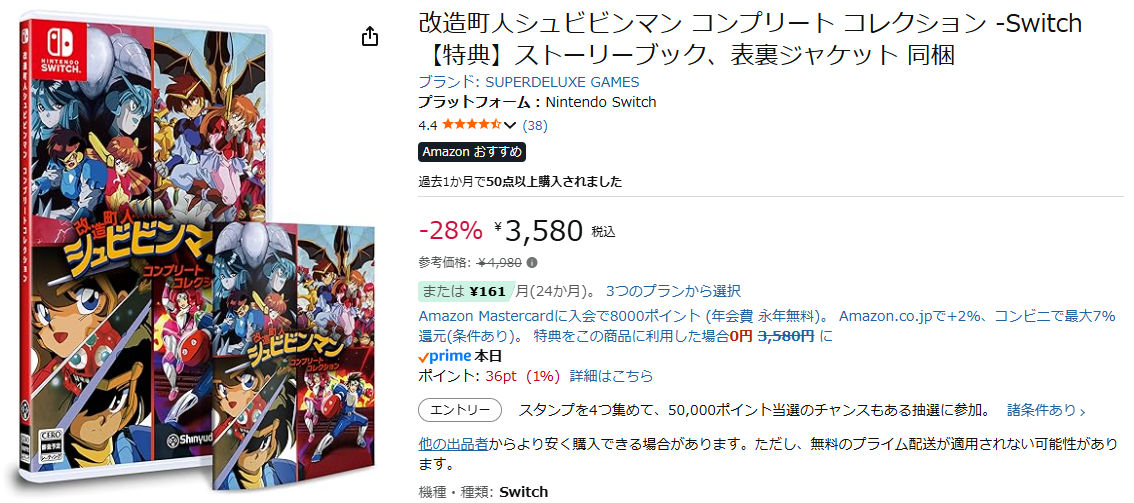The height and width of the screenshot is (503, 1134).
Task: Click the orange star rating icons
Action: click(472, 125)
